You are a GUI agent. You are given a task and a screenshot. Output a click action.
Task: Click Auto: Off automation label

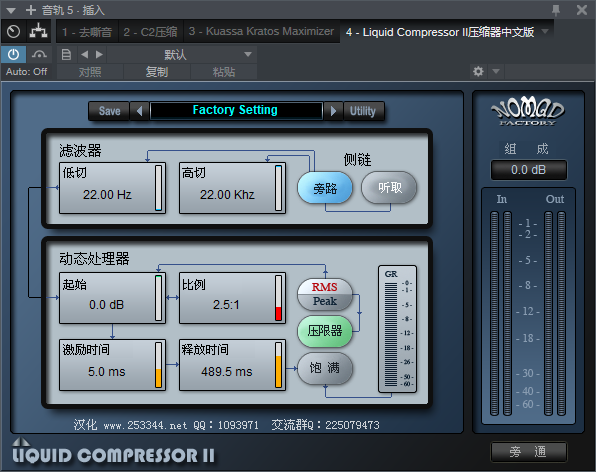pos(27,71)
